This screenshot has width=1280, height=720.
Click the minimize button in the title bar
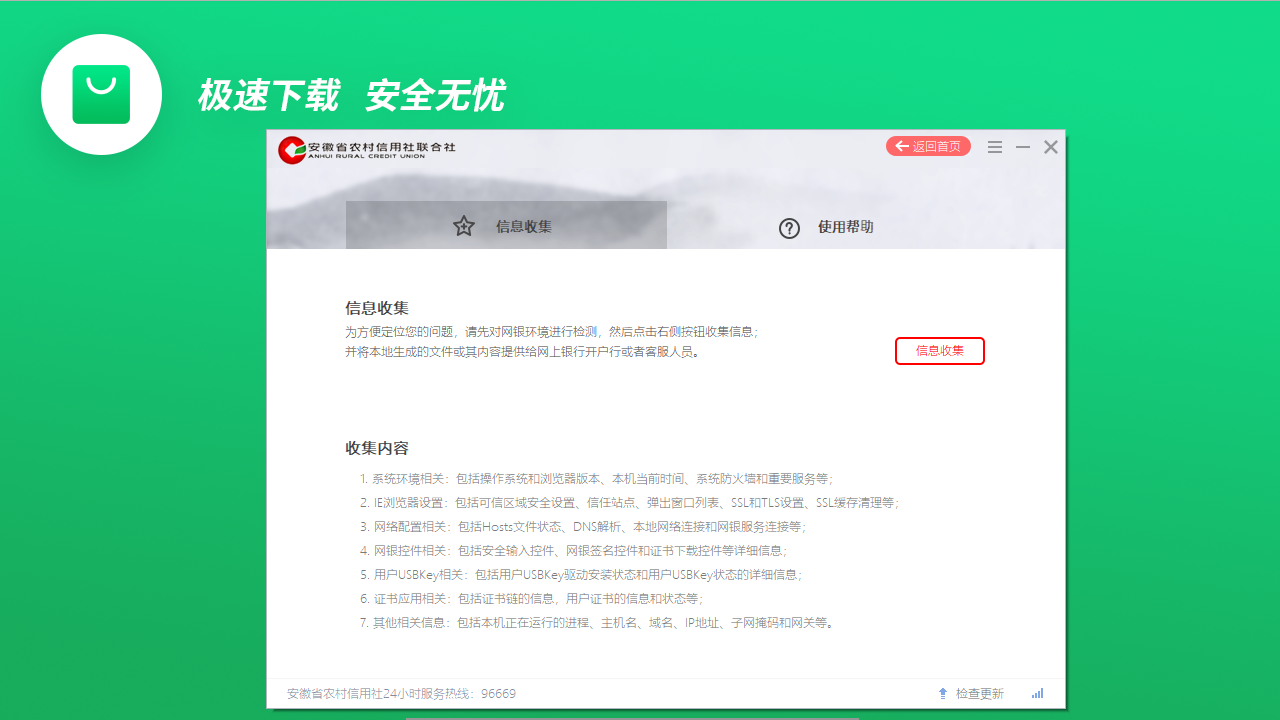(1022, 146)
